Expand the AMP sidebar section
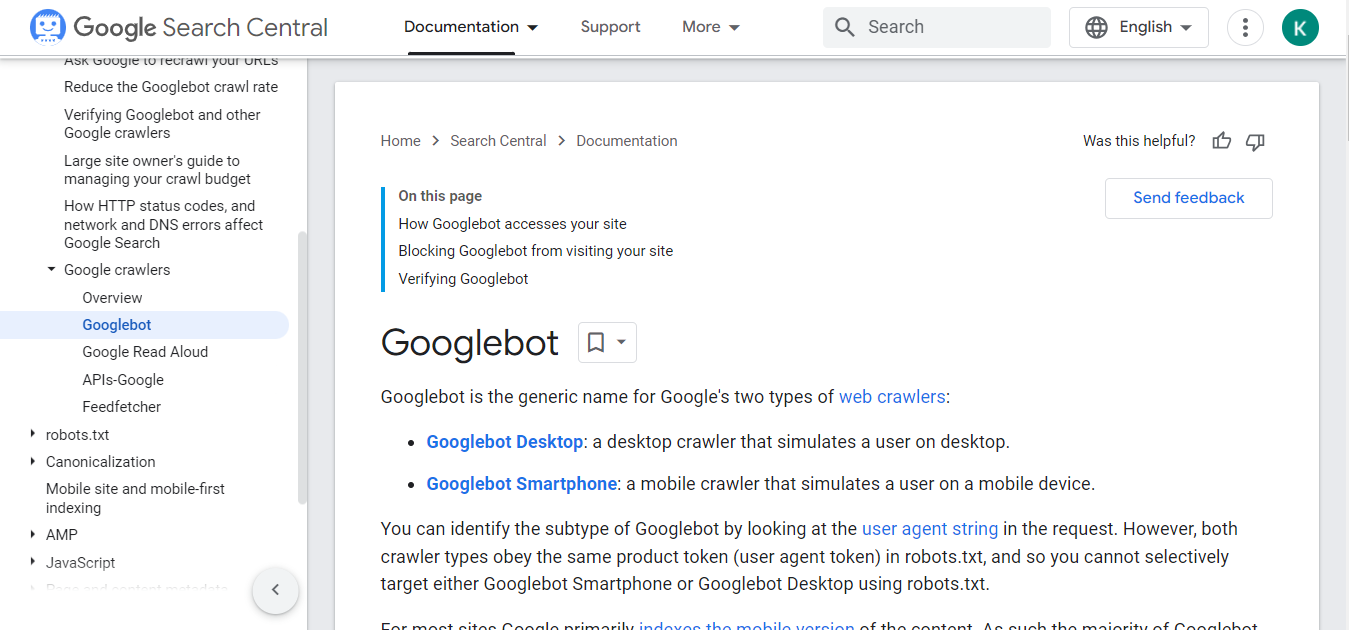The height and width of the screenshot is (630, 1349). tap(31, 534)
